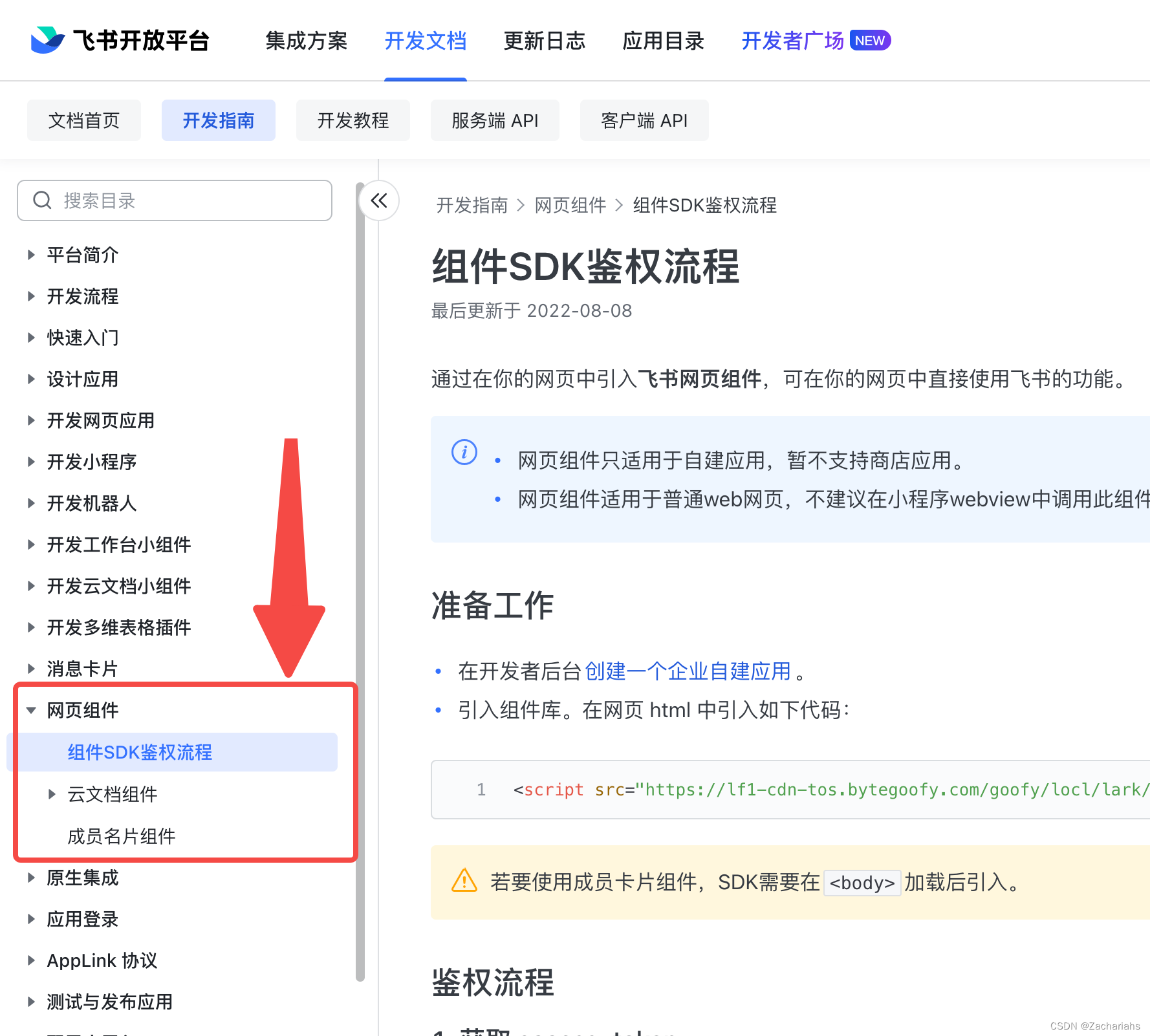Expand the 应用登录 tree arrow
This screenshot has width=1150, height=1036.
point(31,919)
